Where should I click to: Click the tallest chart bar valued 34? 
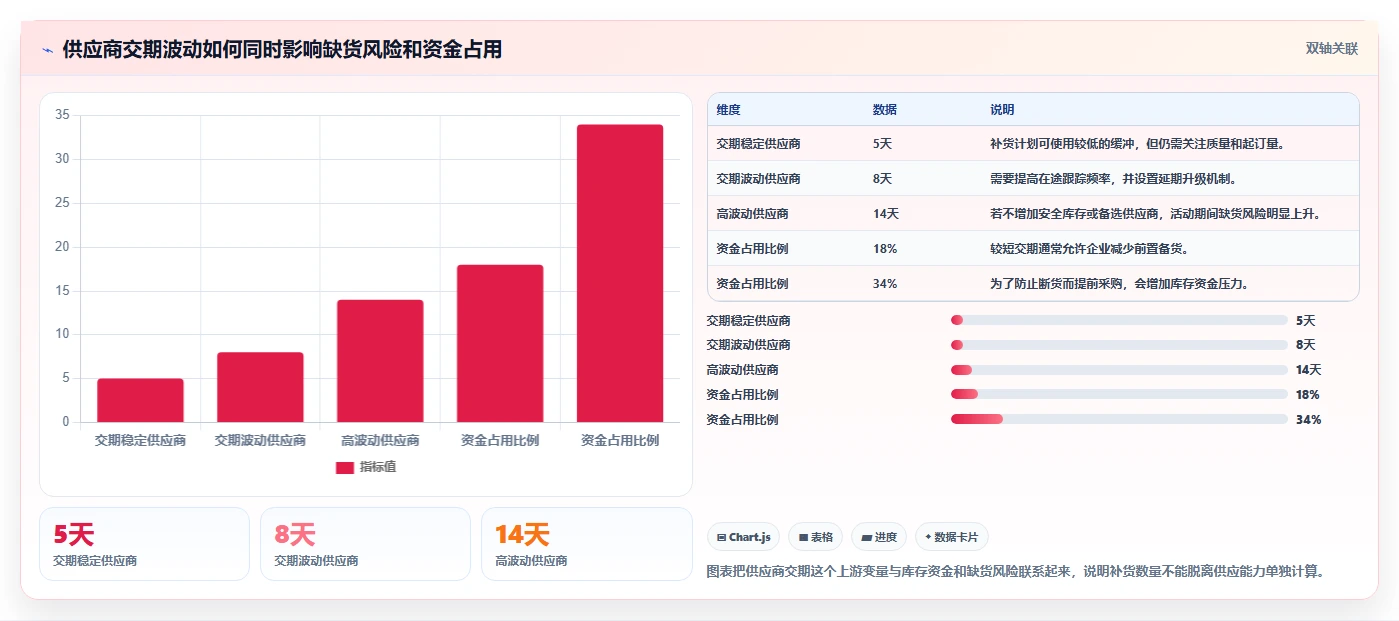(620, 273)
